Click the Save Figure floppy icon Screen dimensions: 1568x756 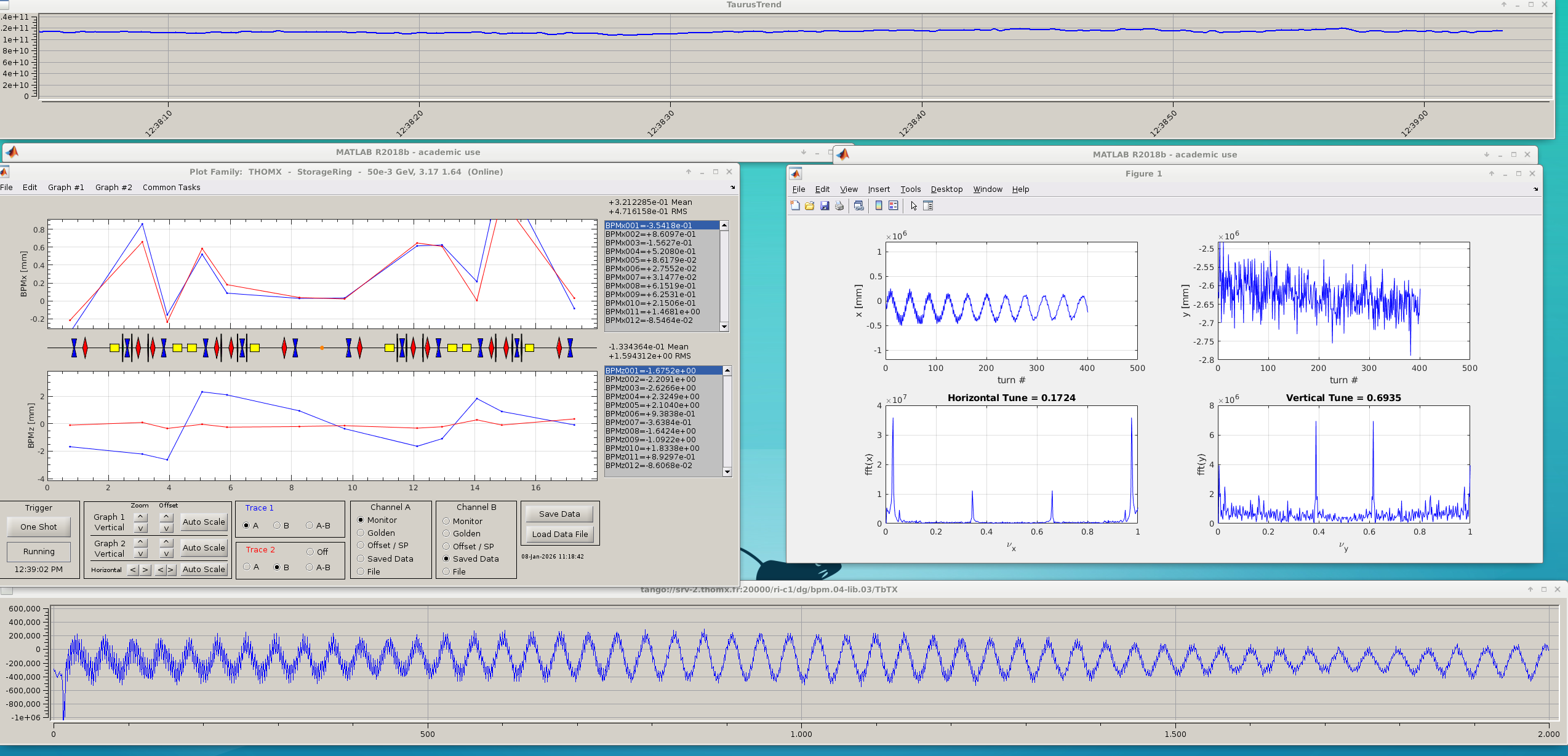click(x=825, y=206)
